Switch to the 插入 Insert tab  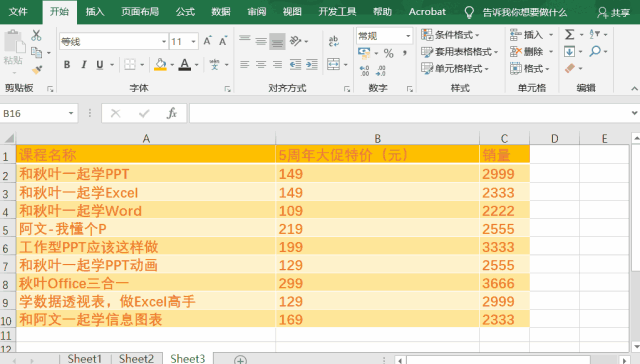tap(95, 12)
